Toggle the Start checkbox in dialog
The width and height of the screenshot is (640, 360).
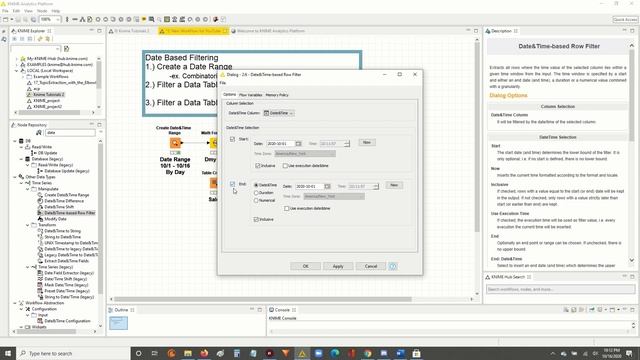(233, 139)
